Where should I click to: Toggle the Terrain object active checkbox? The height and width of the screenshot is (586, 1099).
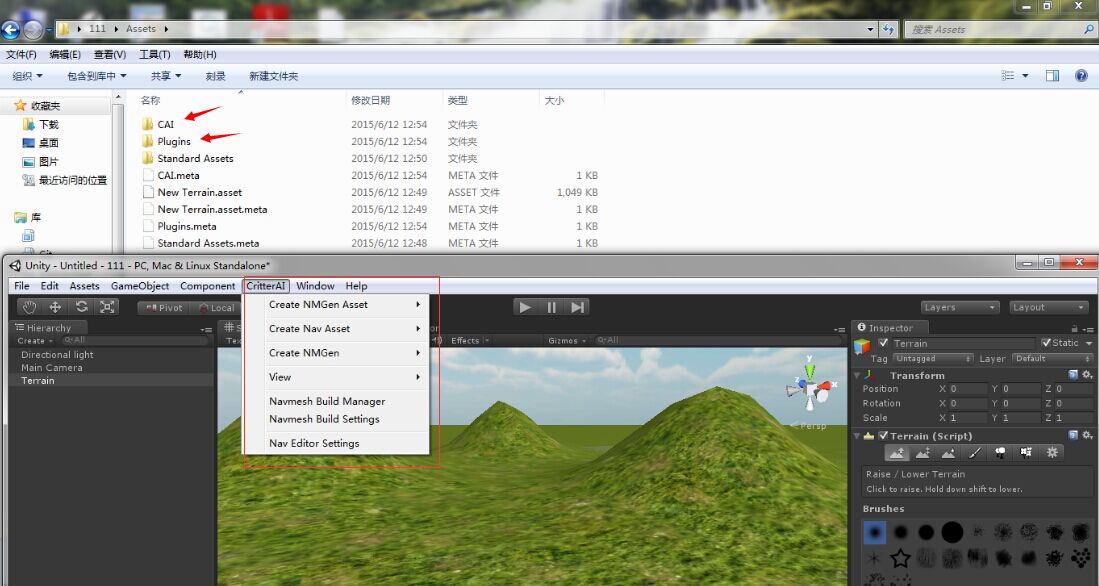click(x=883, y=343)
